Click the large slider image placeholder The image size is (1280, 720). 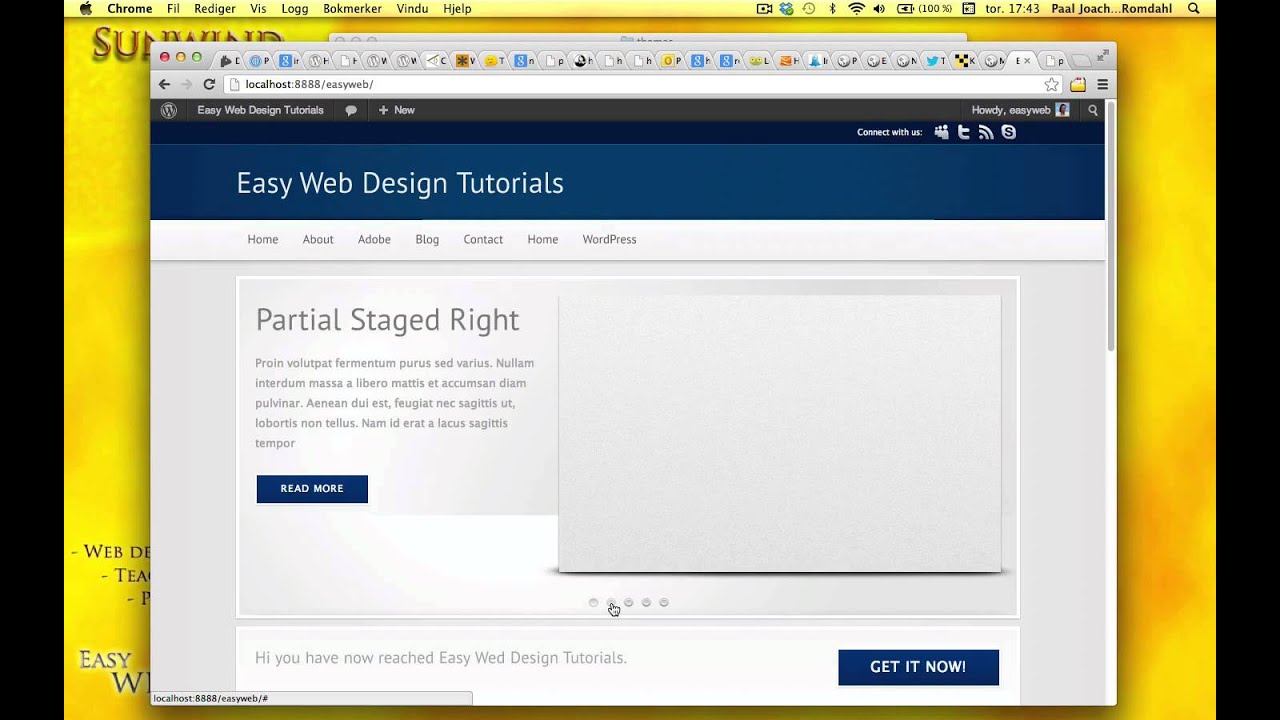[x=779, y=434]
